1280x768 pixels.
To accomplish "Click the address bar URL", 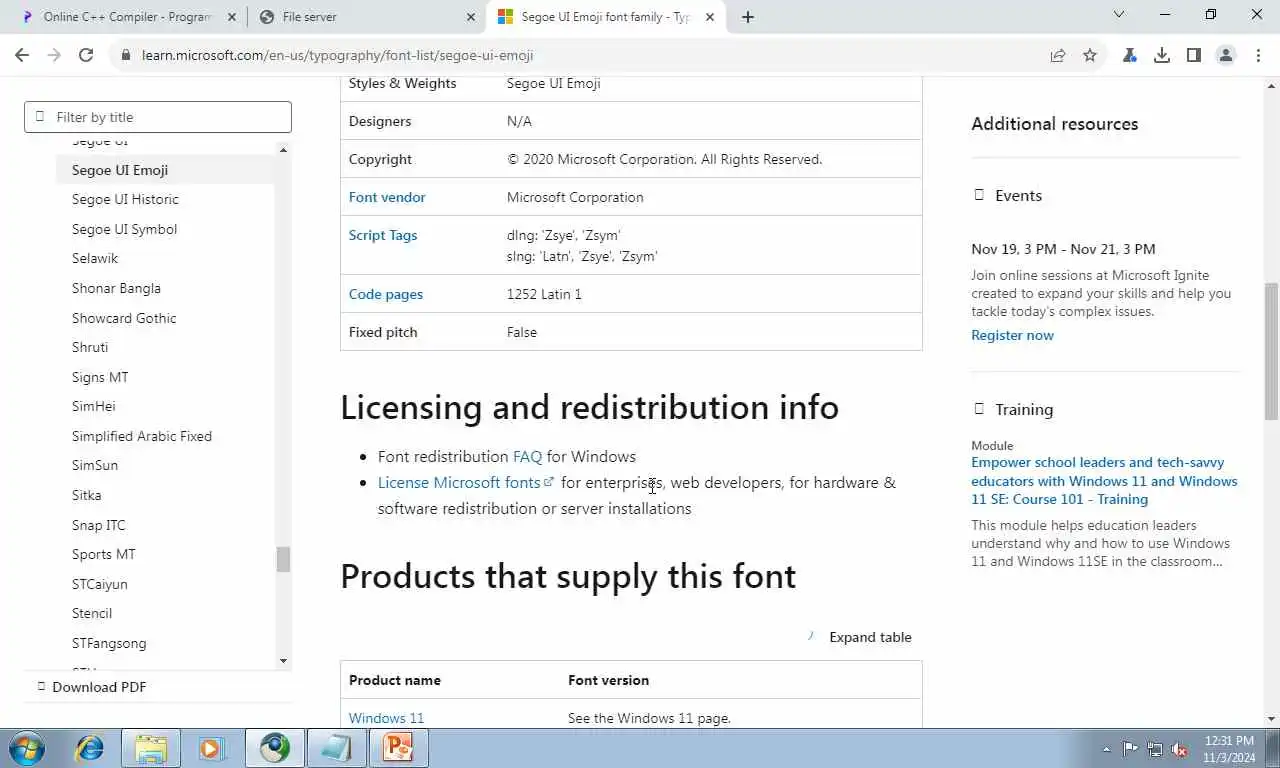I will pyautogui.click(x=338, y=56).
